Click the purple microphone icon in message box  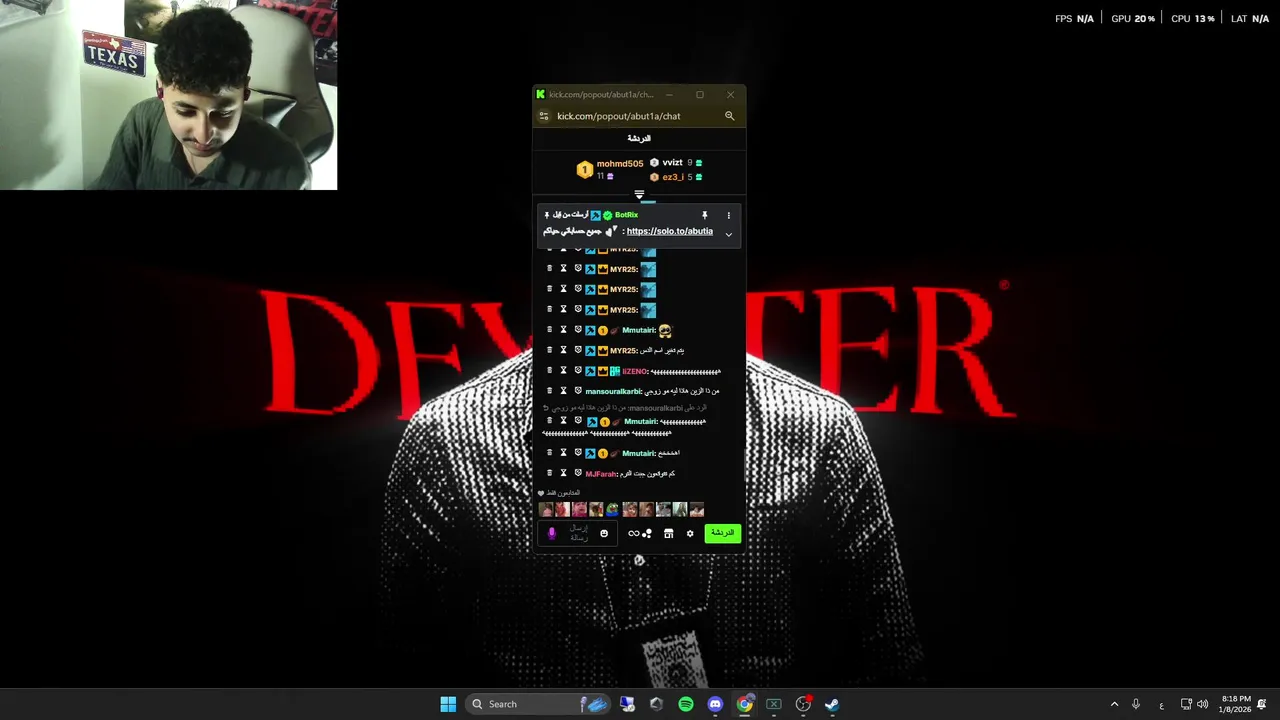click(551, 533)
